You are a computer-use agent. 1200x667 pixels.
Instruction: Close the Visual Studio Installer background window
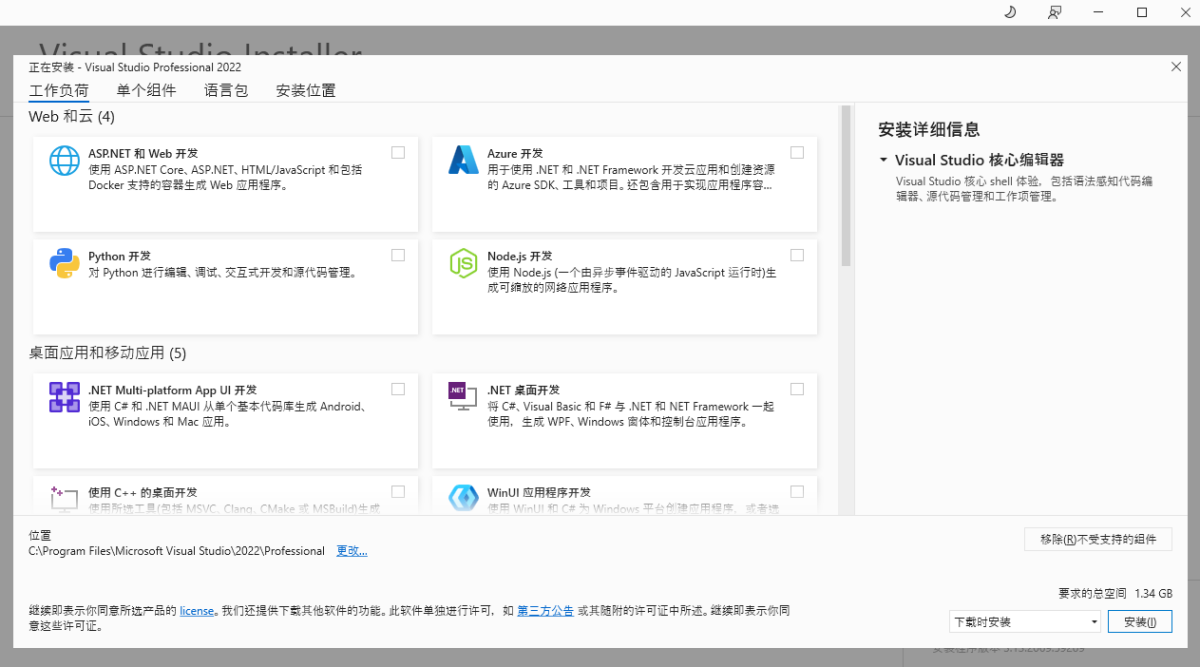coord(1184,12)
